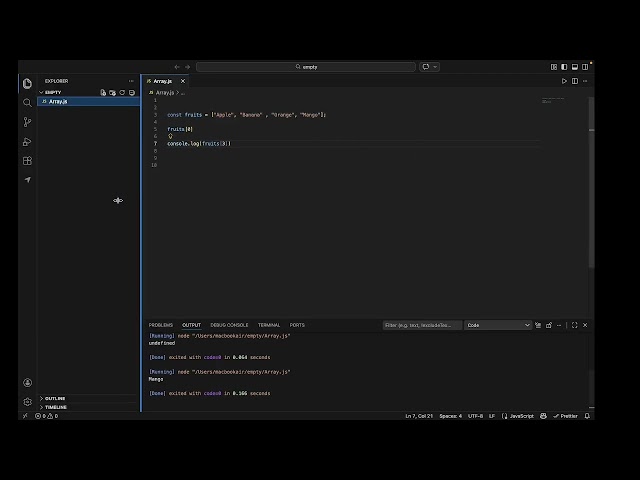Screen dimensions: 640x480
Task: Go back with the navigation arrow
Action: pos(177,67)
